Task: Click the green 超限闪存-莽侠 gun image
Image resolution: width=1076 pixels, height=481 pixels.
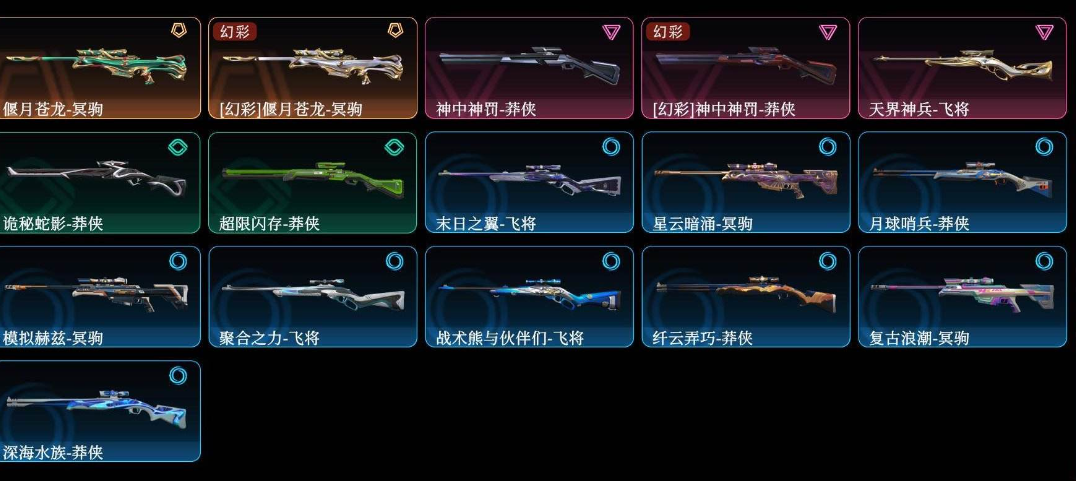Action: tap(313, 178)
